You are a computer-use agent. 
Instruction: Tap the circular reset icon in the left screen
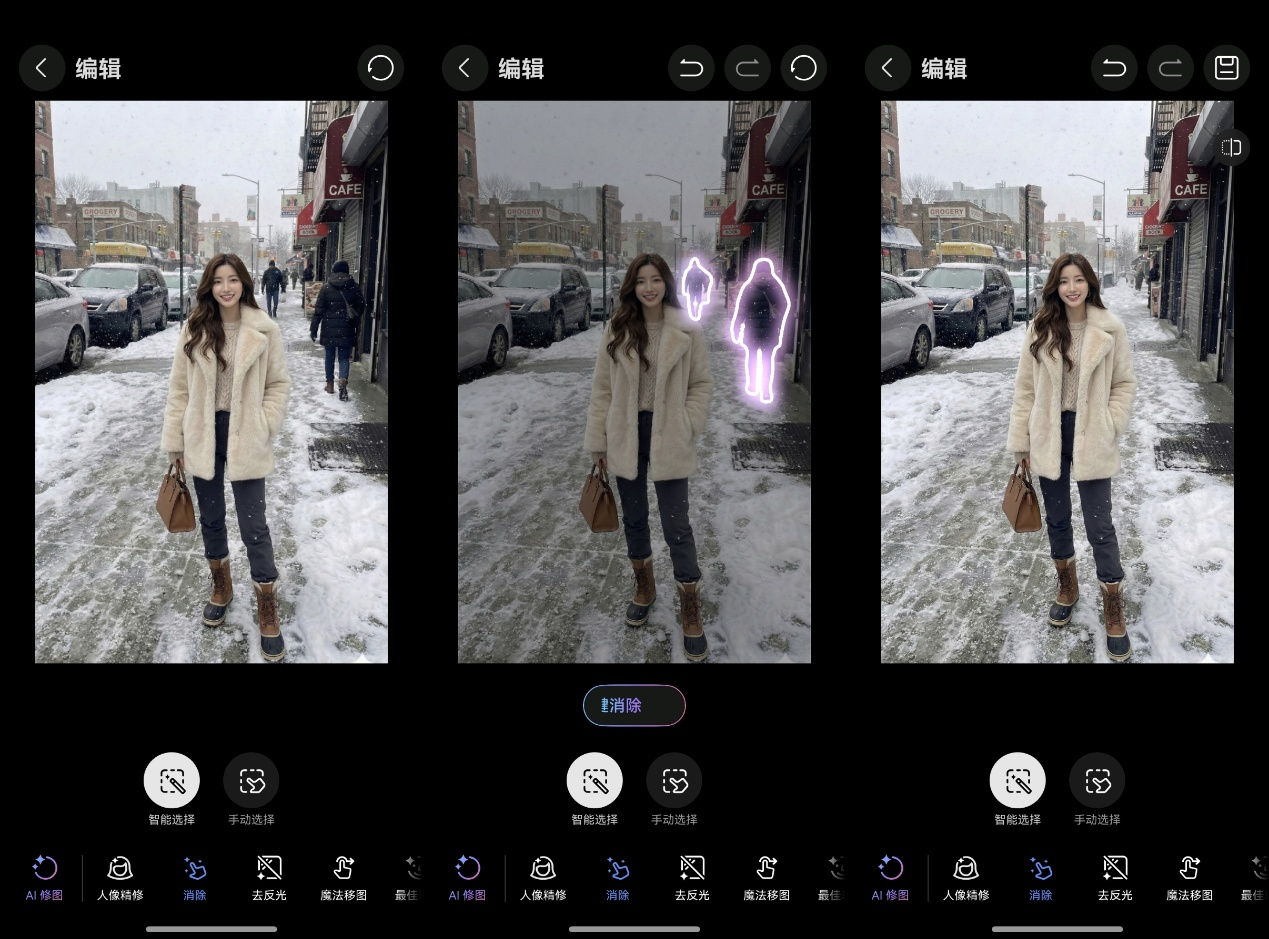(380, 68)
